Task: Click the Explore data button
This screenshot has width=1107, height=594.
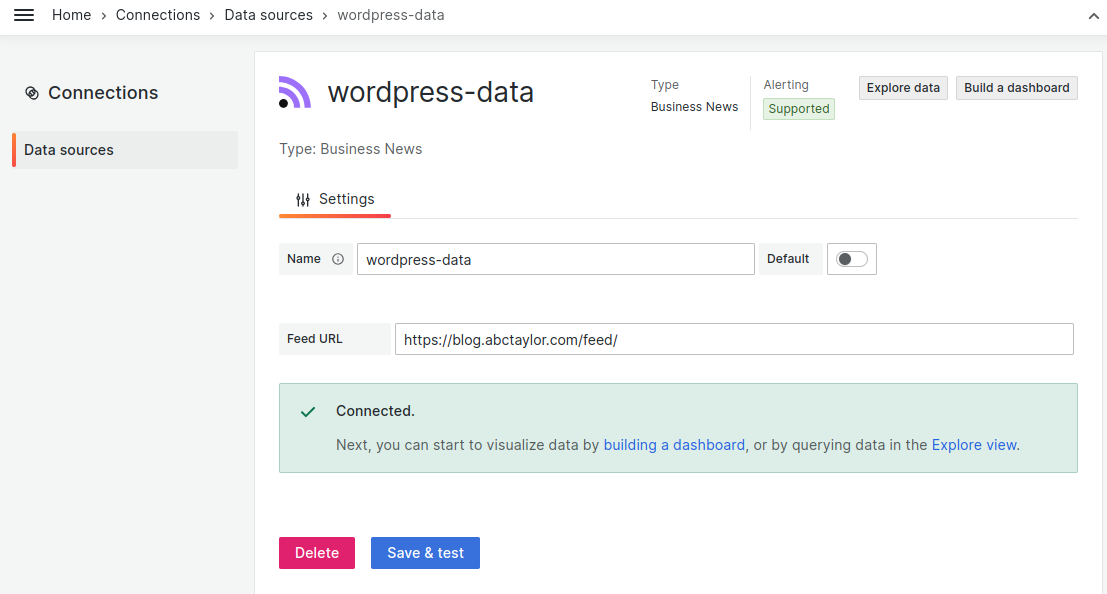Action: tap(902, 87)
